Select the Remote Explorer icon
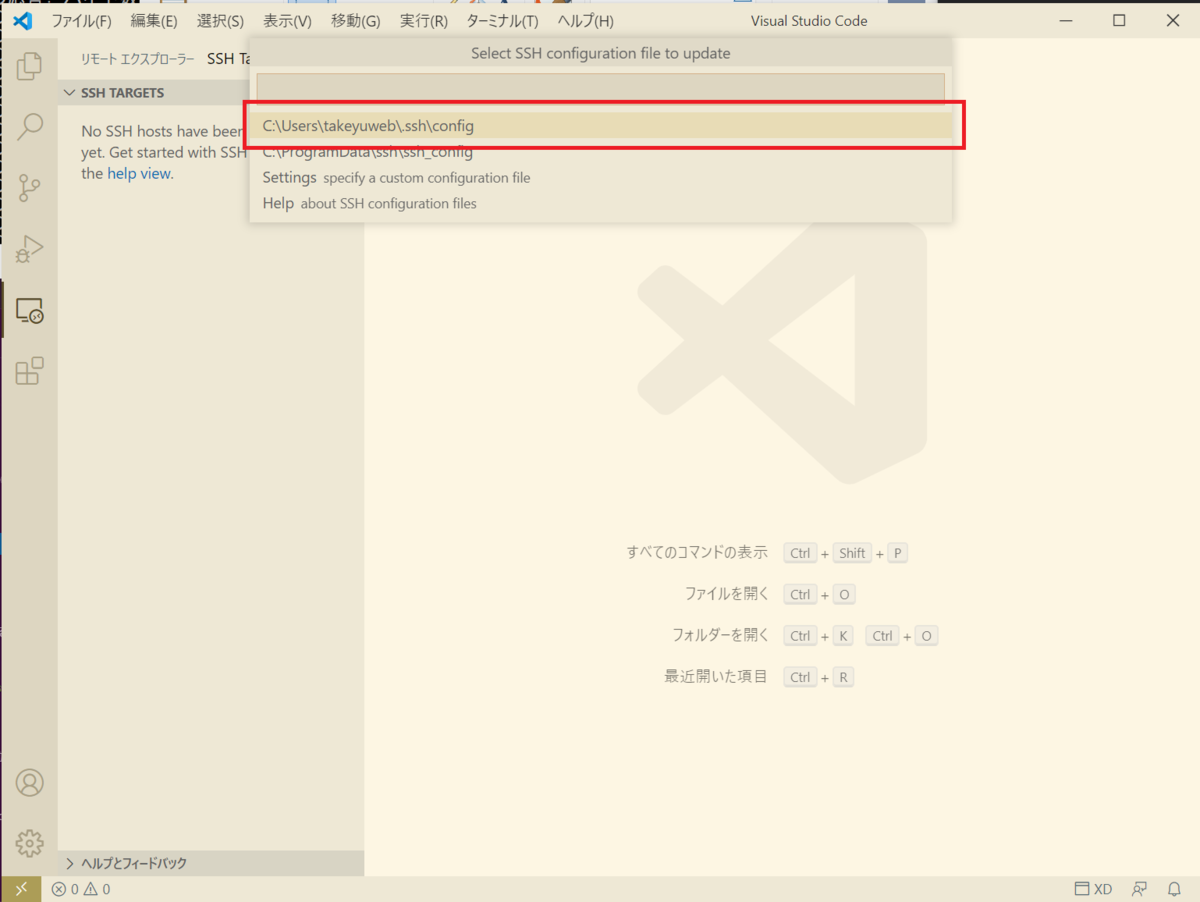The width and height of the screenshot is (1200, 902). coord(29,311)
